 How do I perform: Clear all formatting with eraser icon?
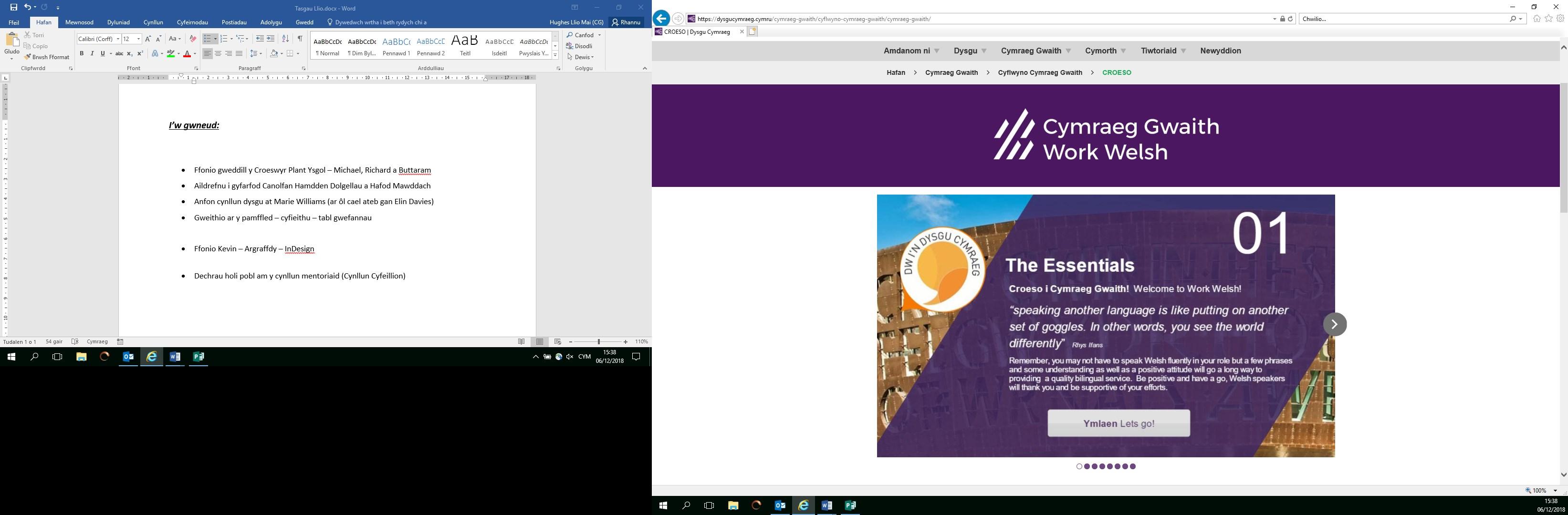point(193,39)
